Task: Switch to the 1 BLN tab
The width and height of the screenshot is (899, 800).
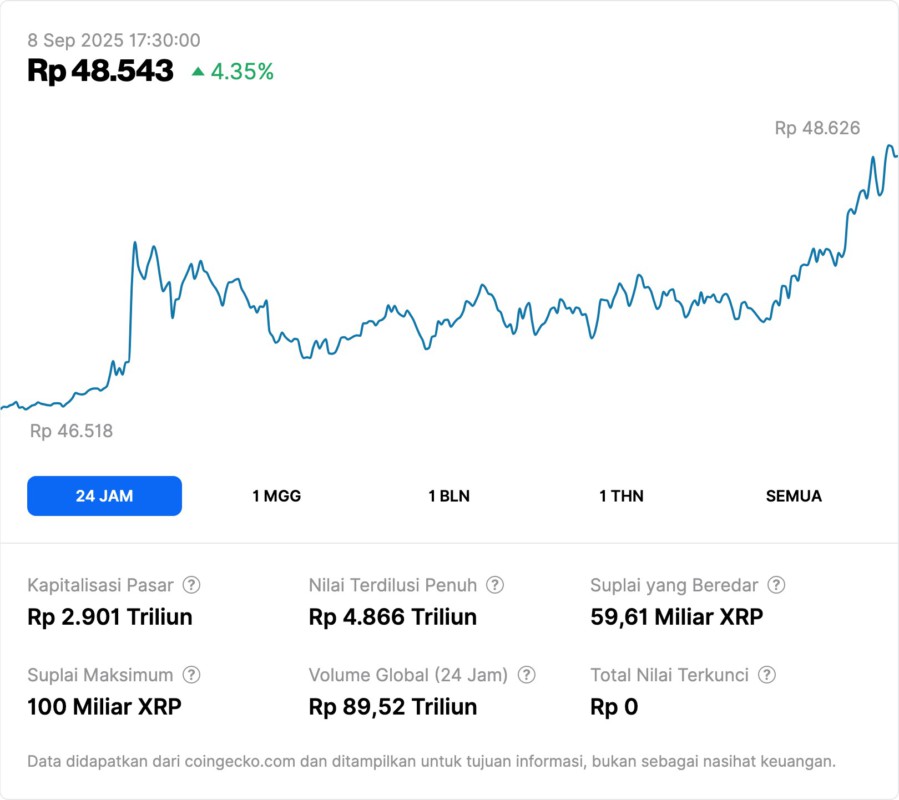Action: click(x=449, y=496)
